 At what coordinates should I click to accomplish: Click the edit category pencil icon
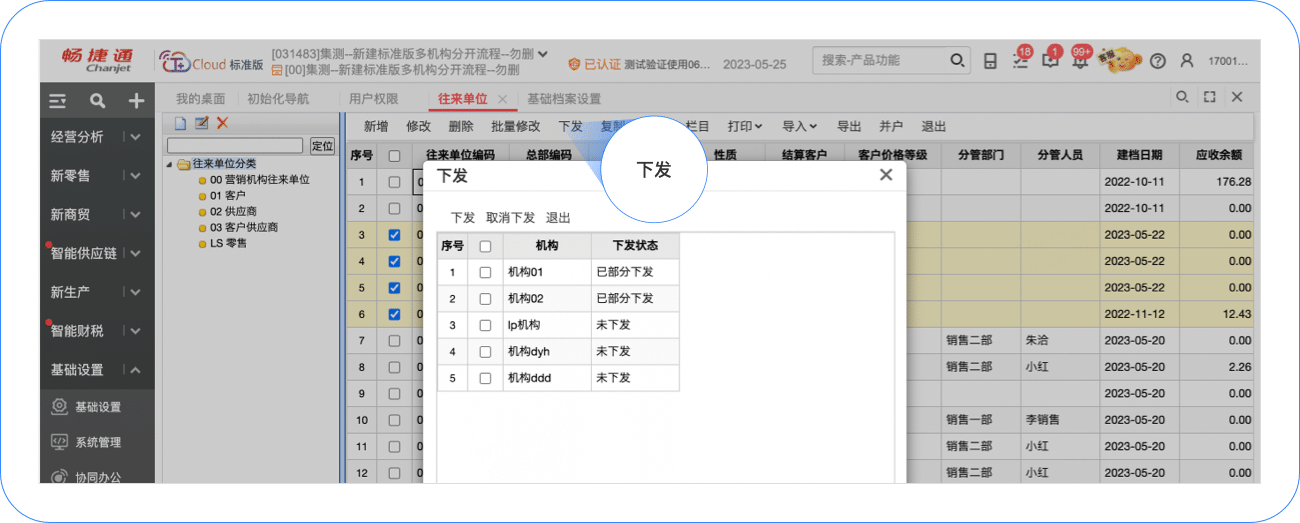(x=201, y=123)
